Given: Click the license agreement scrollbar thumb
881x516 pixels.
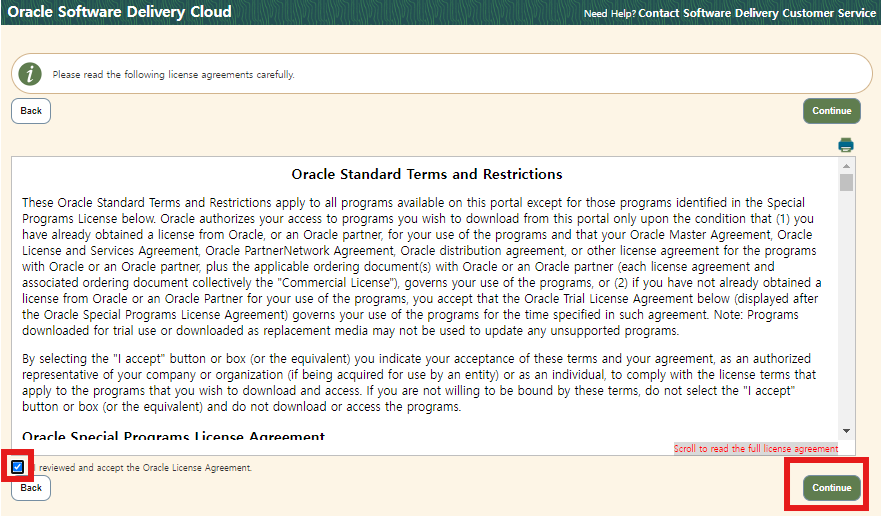Looking at the screenshot, I should 846,183.
